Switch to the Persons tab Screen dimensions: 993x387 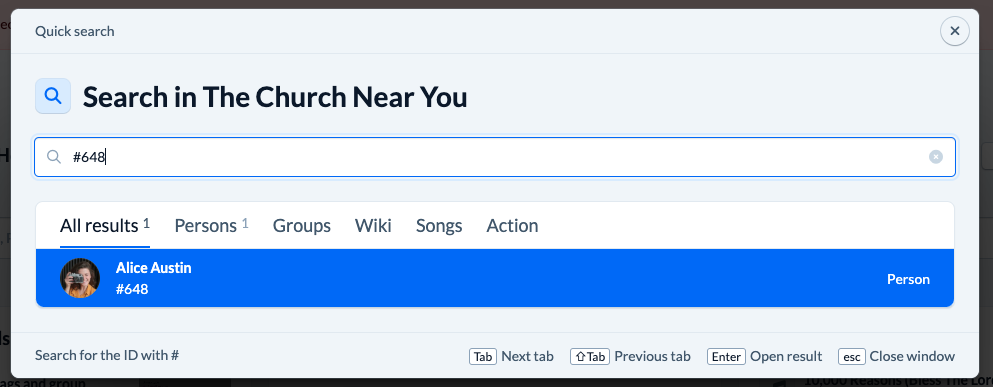[212, 225]
